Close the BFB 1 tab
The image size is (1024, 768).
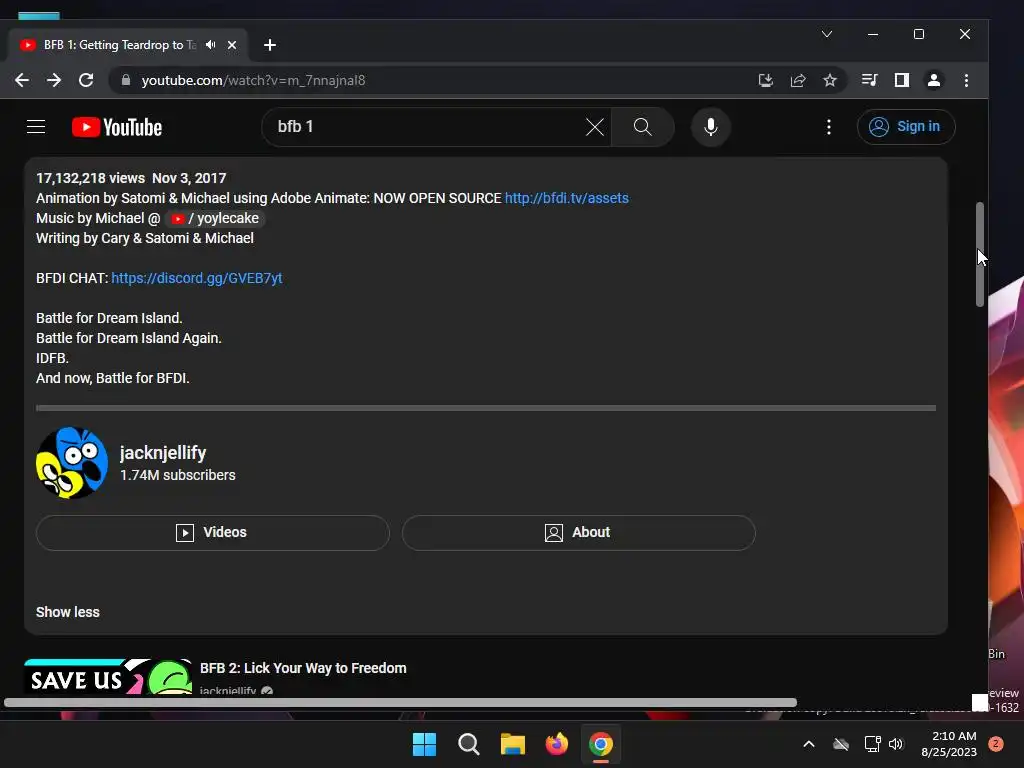pos(232,45)
